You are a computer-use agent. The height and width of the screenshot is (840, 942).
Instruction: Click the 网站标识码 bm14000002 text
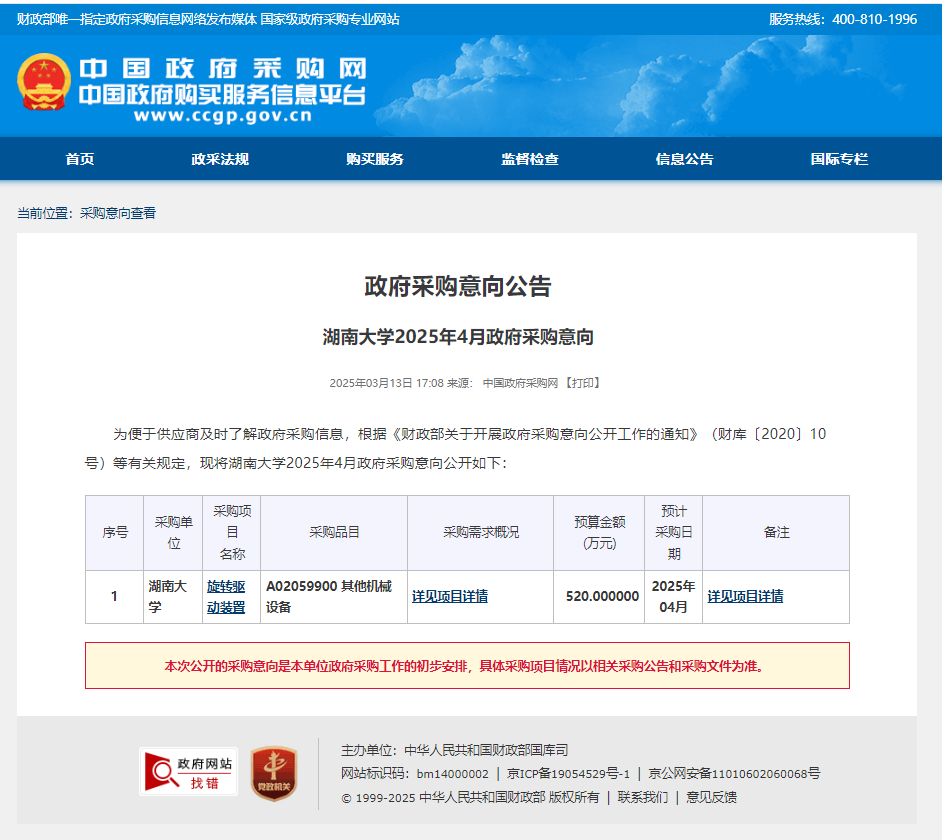tap(415, 774)
